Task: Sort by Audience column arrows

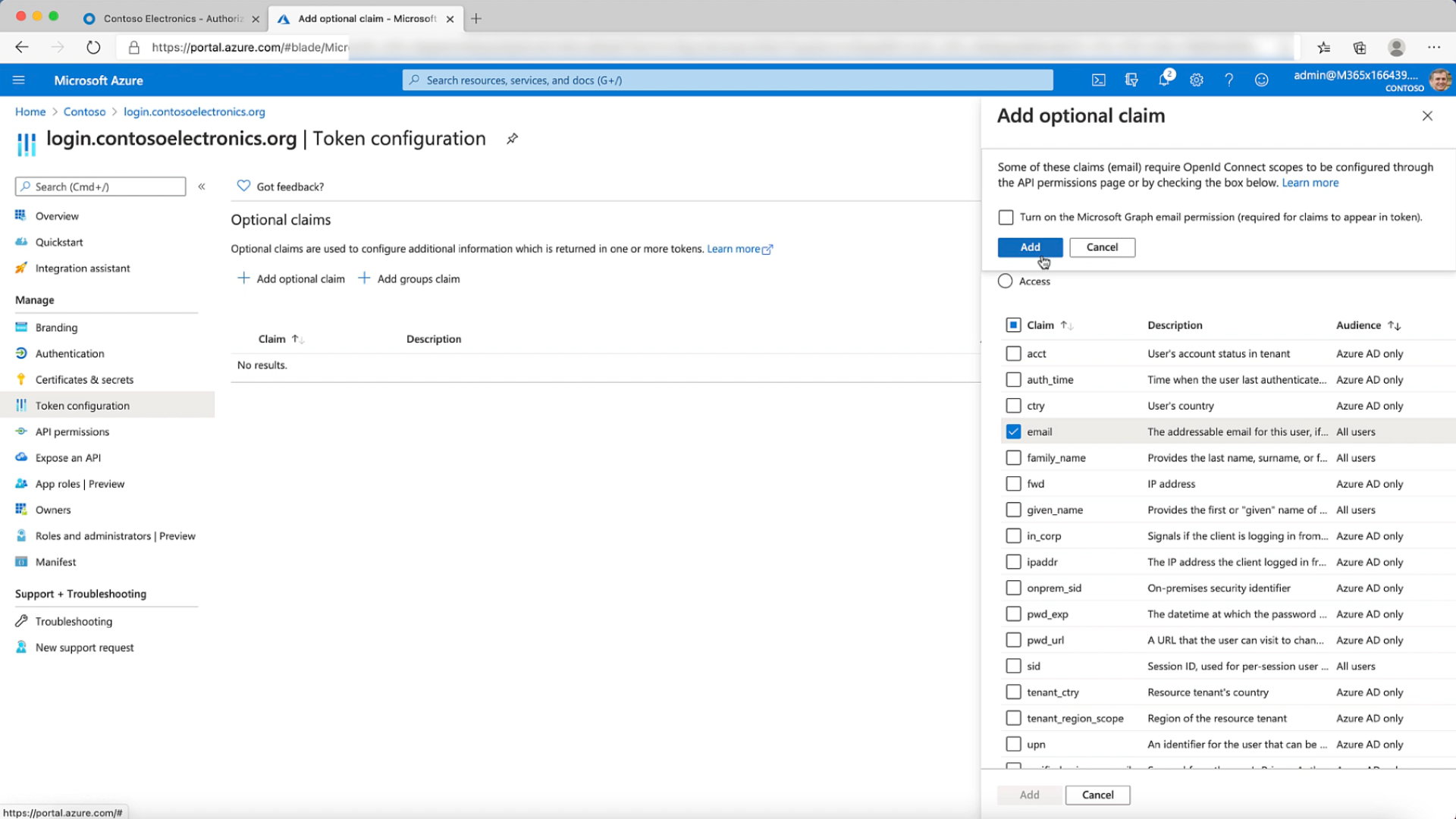Action: coord(1394,325)
